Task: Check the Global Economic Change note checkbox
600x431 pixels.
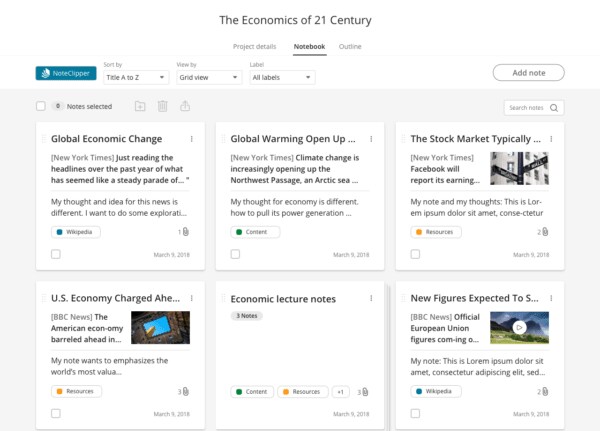Action: (x=56, y=254)
